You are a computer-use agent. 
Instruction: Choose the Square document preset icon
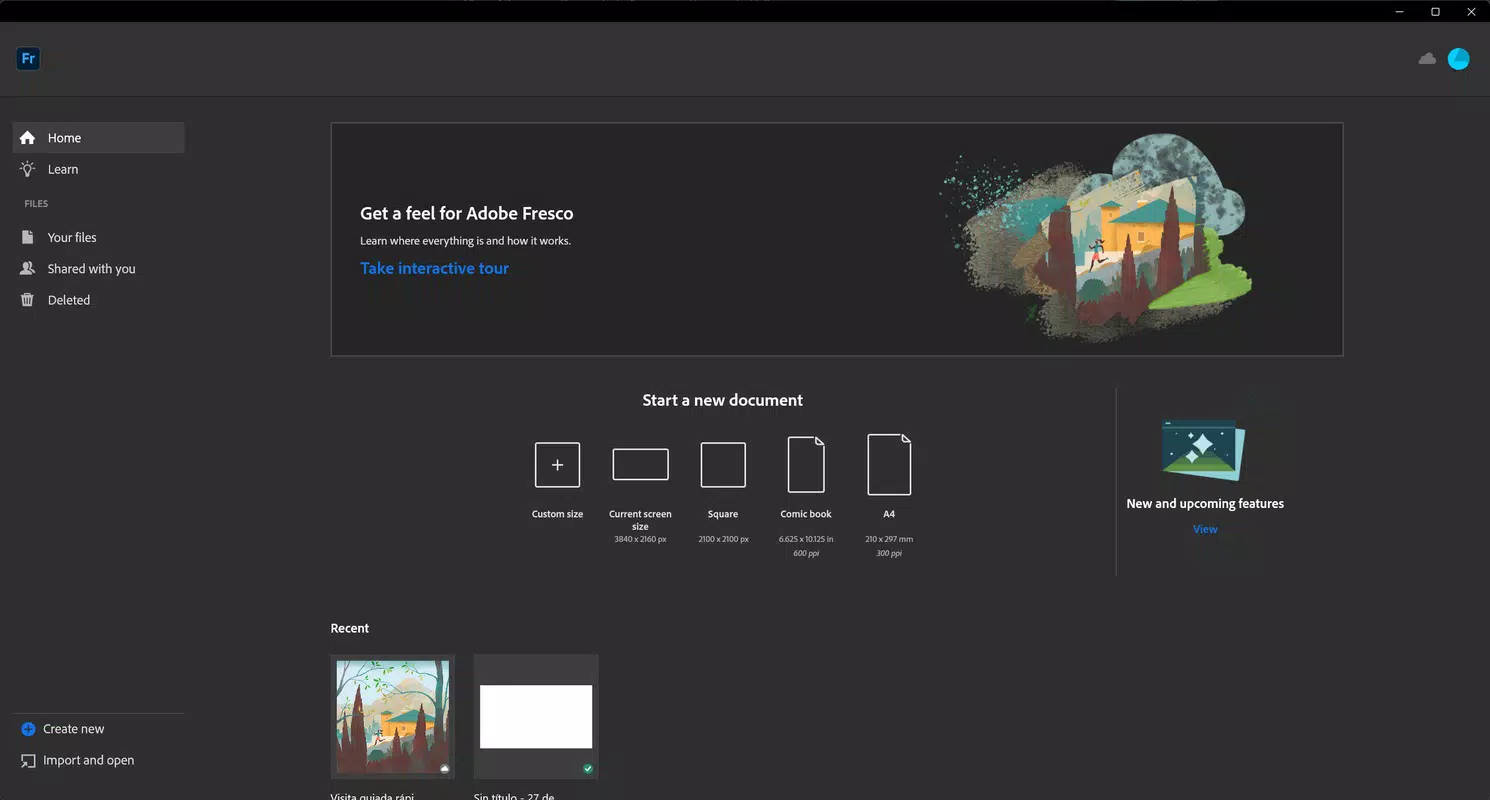pyautogui.click(x=723, y=465)
